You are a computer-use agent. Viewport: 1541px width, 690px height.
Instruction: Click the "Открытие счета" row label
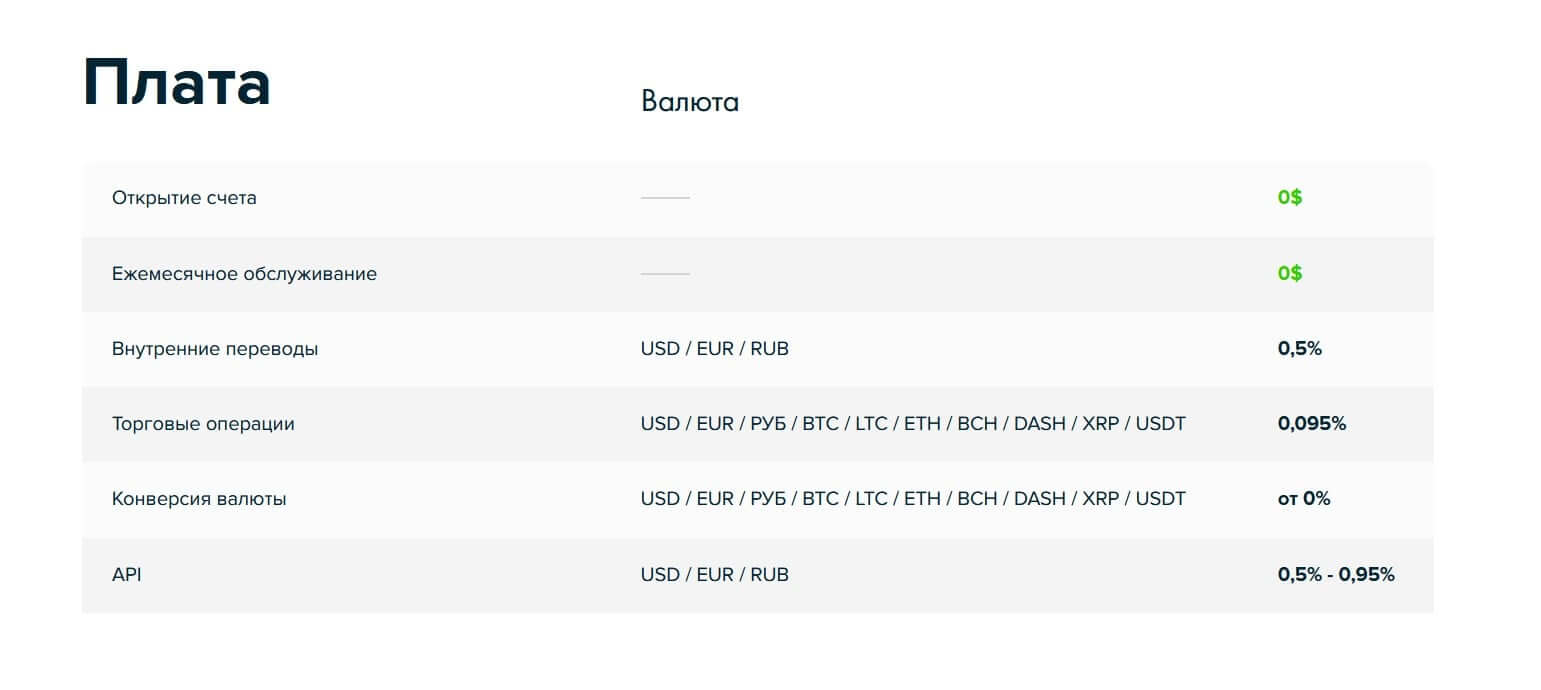184,198
